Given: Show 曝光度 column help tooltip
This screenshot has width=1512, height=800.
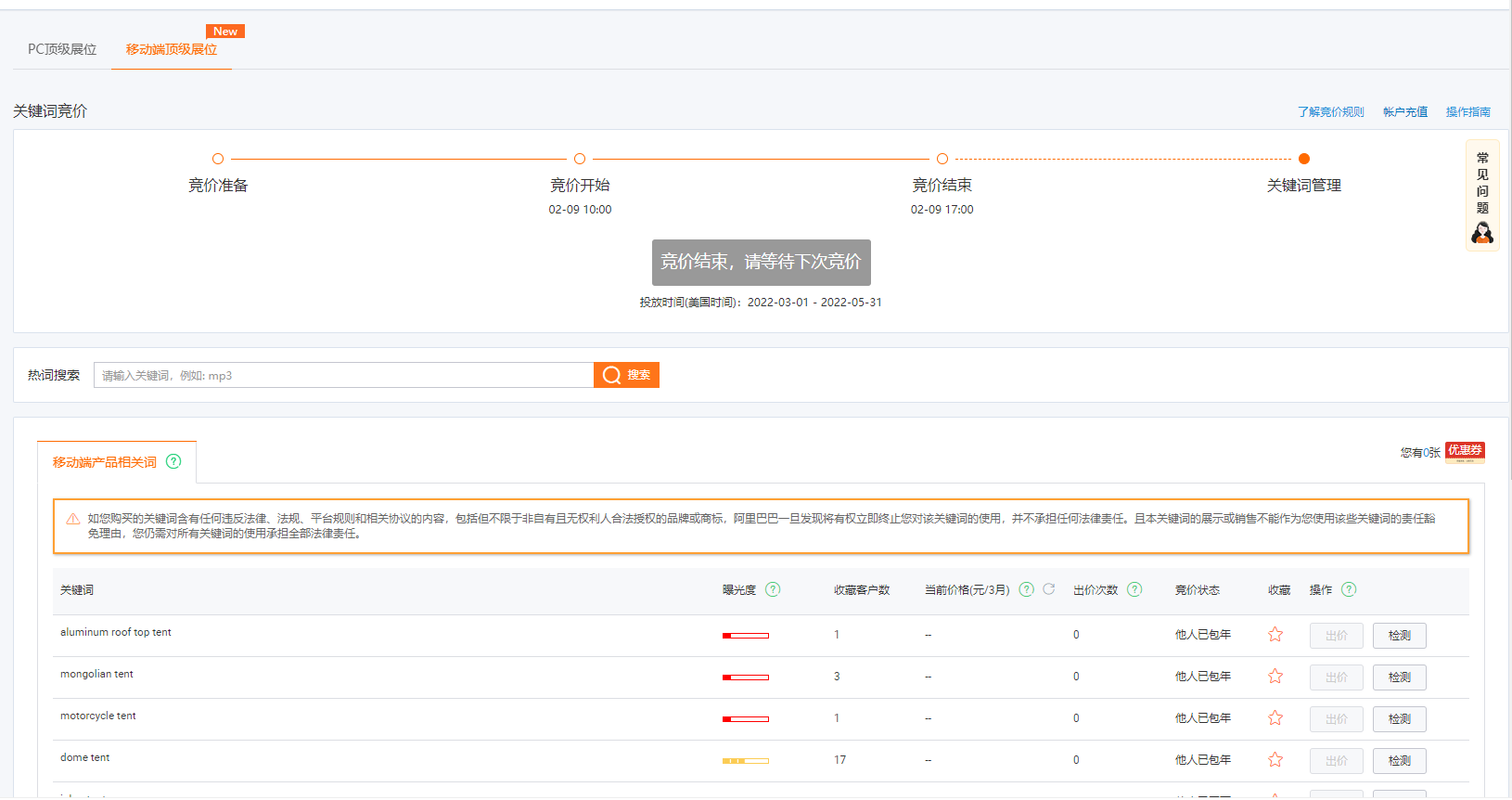Looking at the screenshot, I should 773,589.
